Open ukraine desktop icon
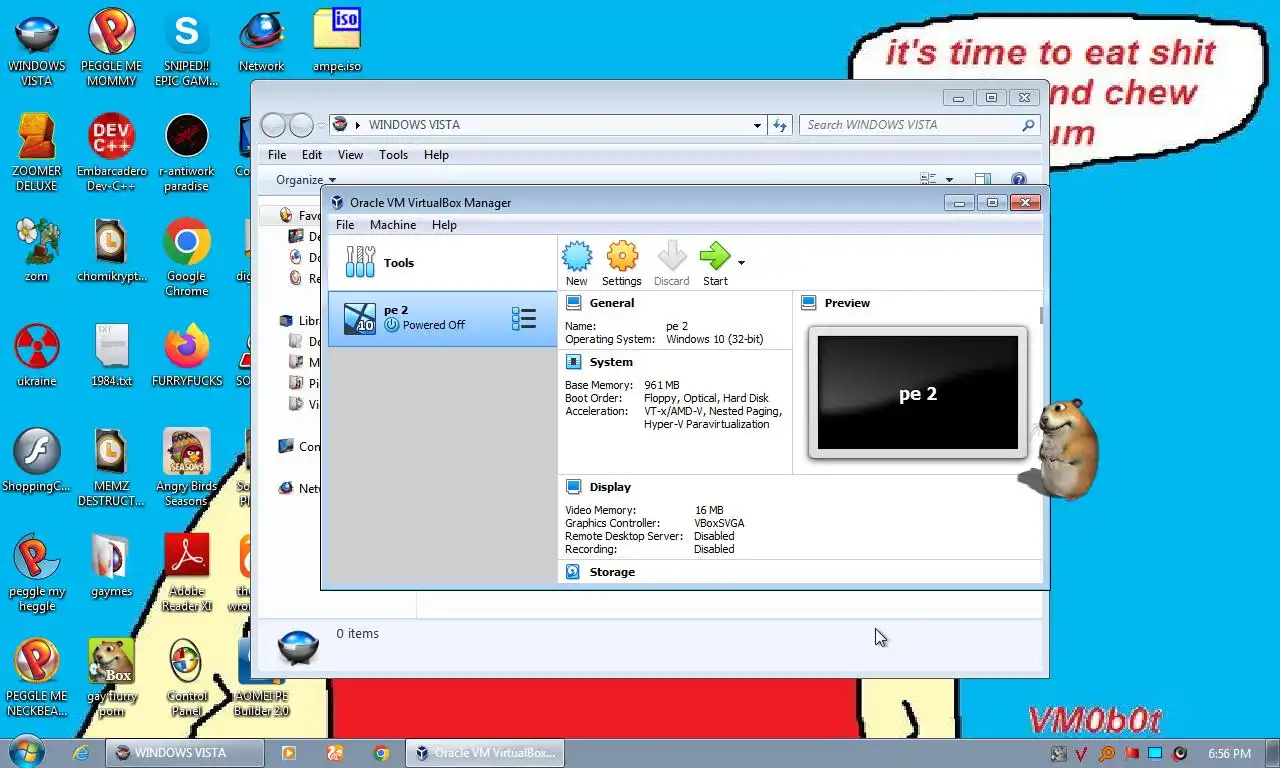 pos(37,356)
